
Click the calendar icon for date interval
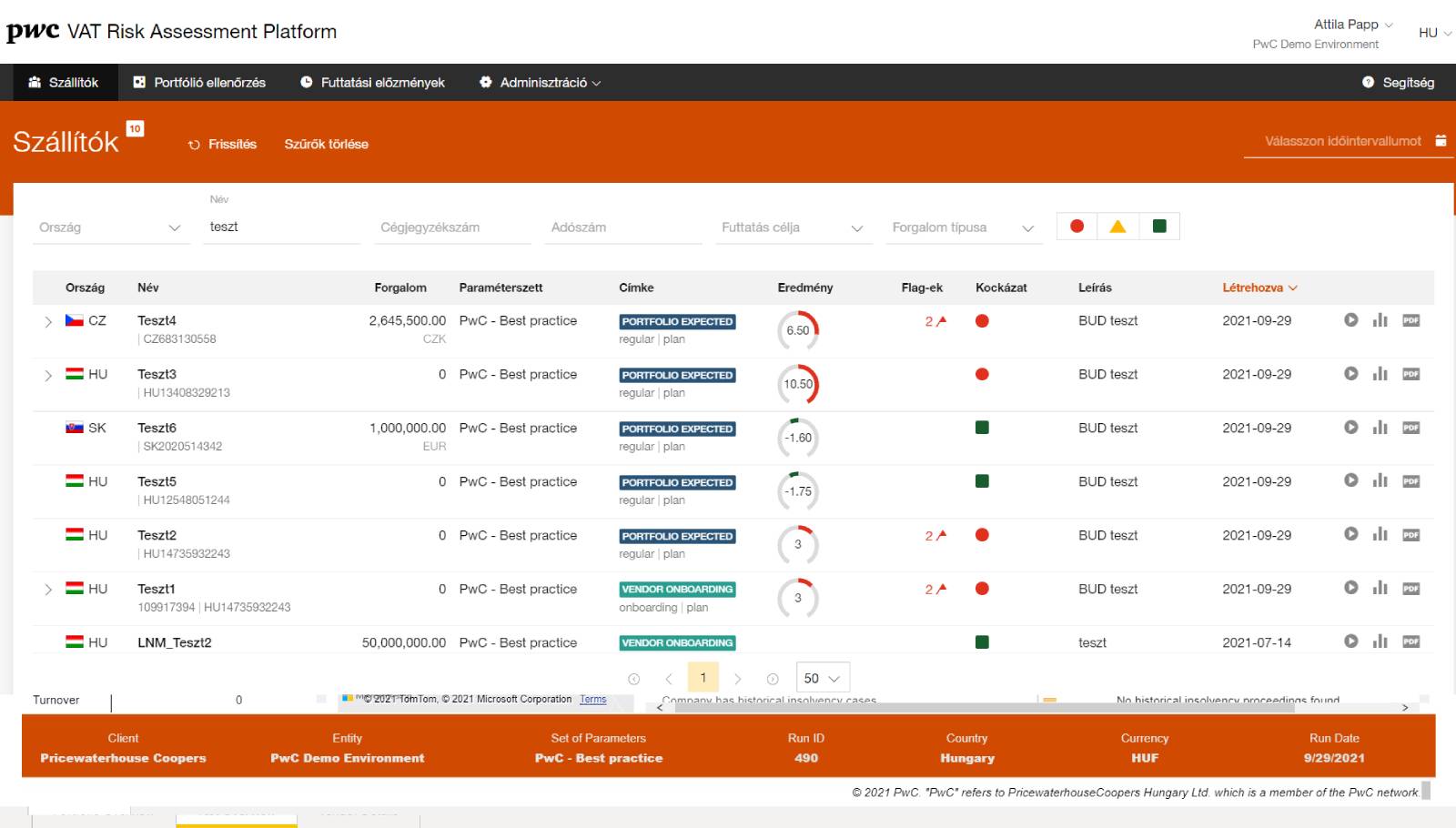(x=1441, y=141)
